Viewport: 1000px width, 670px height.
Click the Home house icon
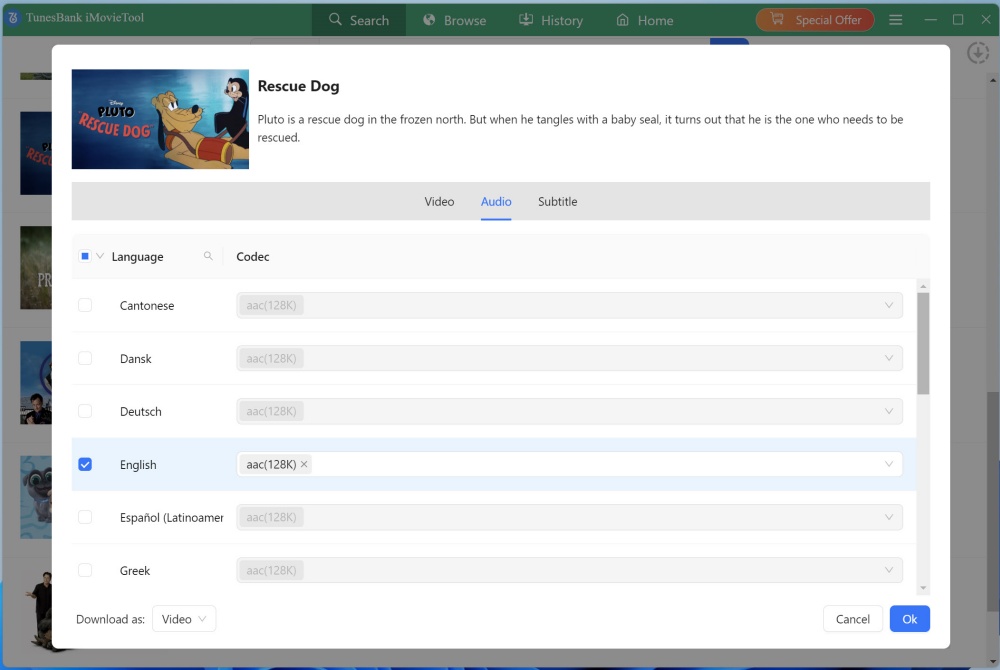click(x=623, y=20)
